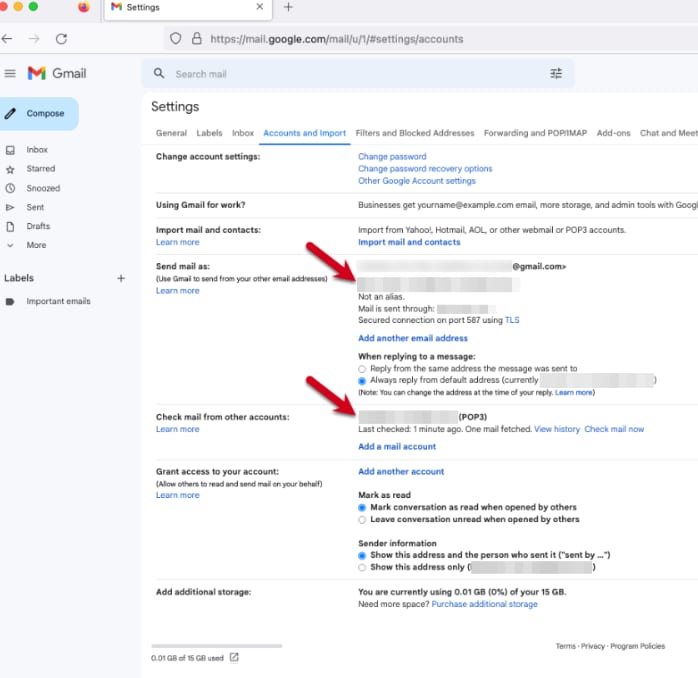Open search options filter icon
The image size is (698, 678).
pos(556,73)
